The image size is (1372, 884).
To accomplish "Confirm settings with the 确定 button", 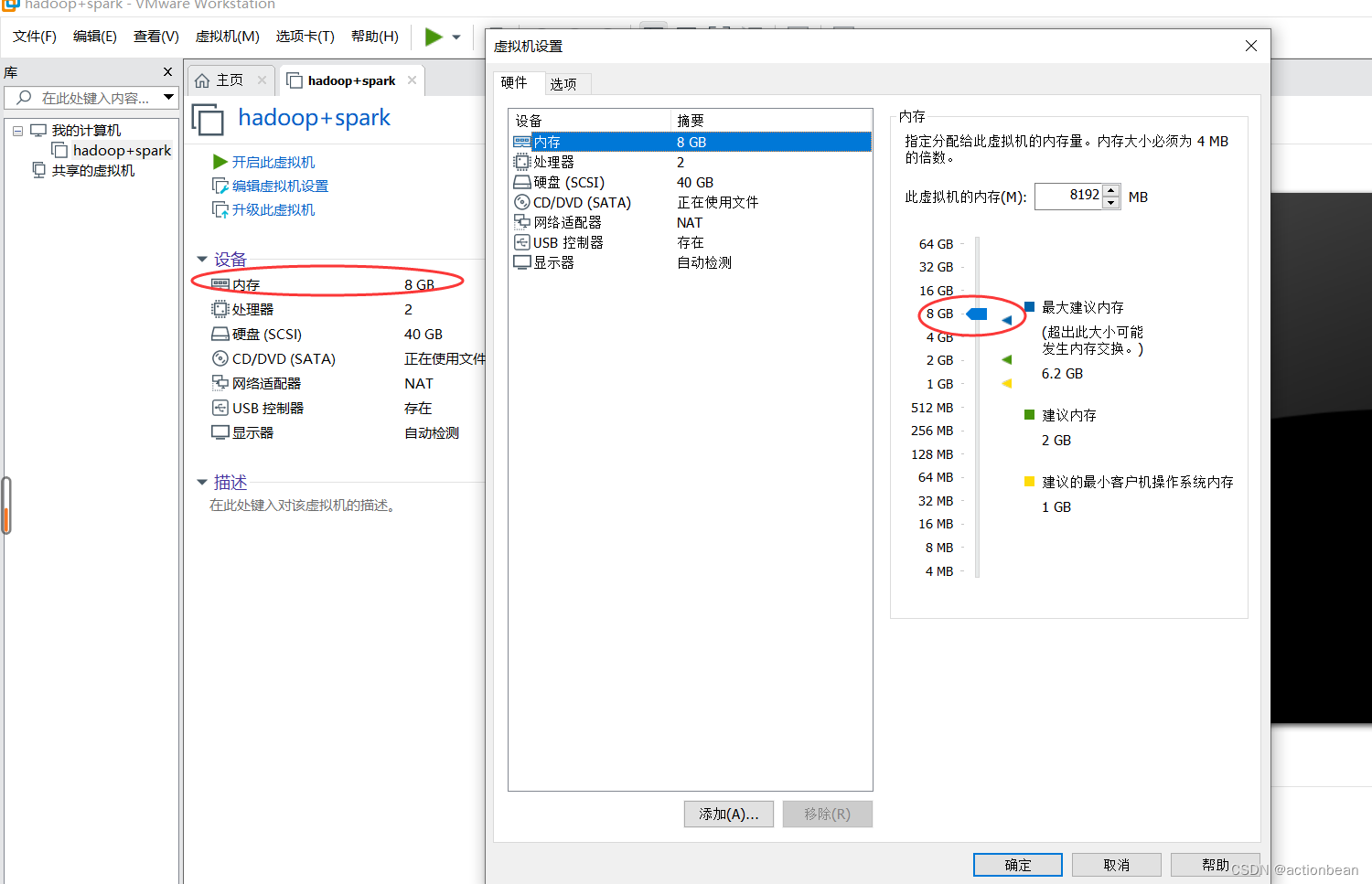I will tap(1017, 865).
